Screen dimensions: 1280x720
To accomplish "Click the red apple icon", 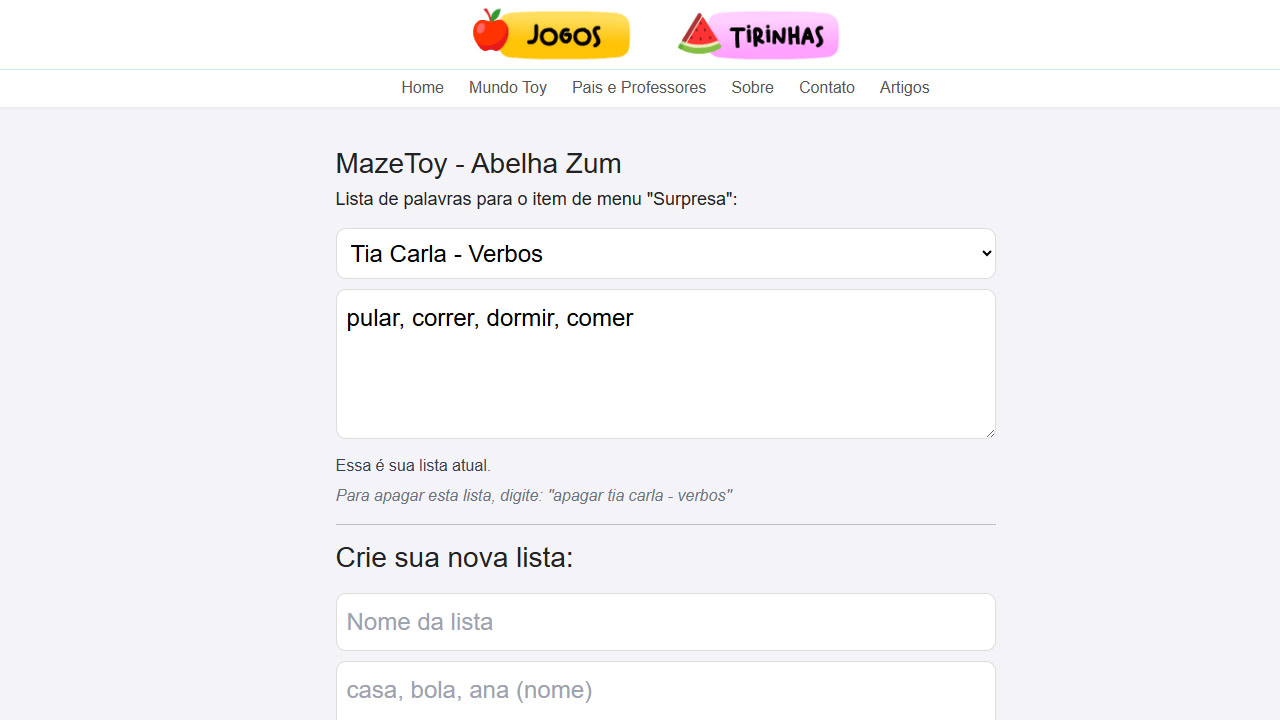I will pyautogui.click(x=490, y=30).
